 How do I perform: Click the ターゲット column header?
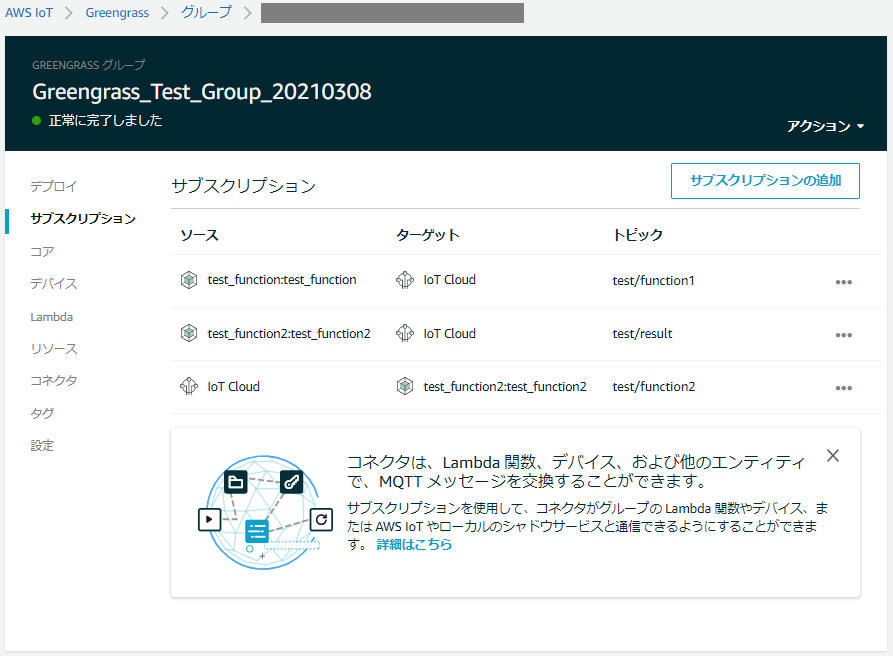(428, 235)
